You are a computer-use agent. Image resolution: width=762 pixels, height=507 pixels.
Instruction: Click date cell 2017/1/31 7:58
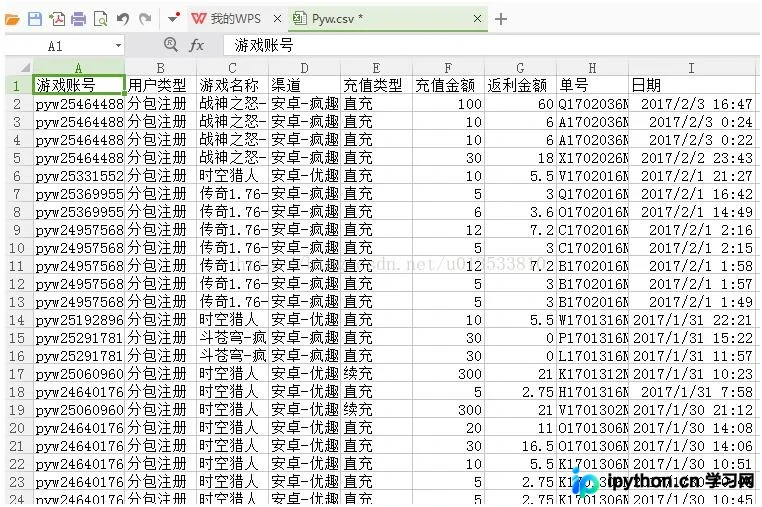[x=692, y=392]
